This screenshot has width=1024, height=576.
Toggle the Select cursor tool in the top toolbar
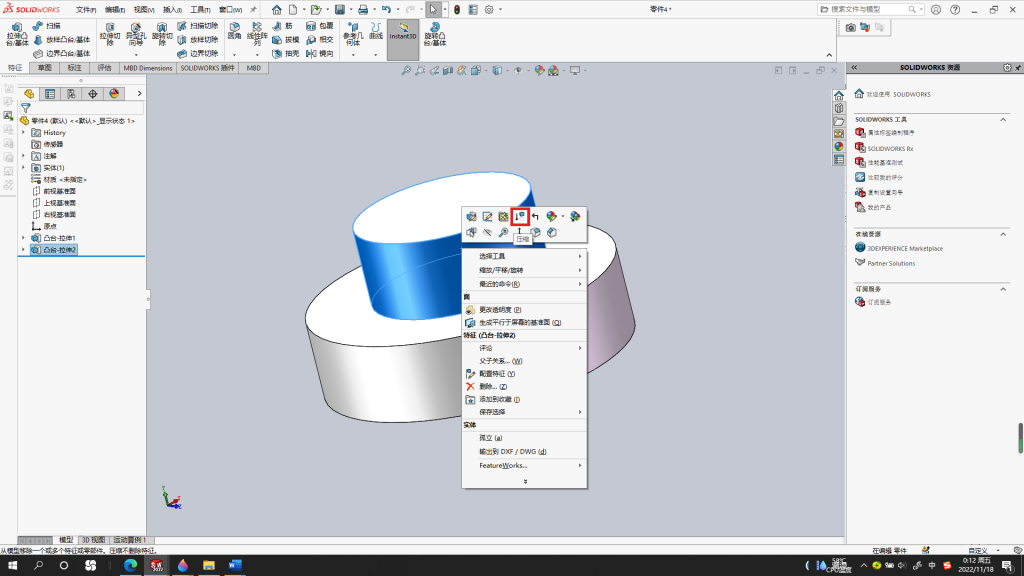[x=433, y=10]
